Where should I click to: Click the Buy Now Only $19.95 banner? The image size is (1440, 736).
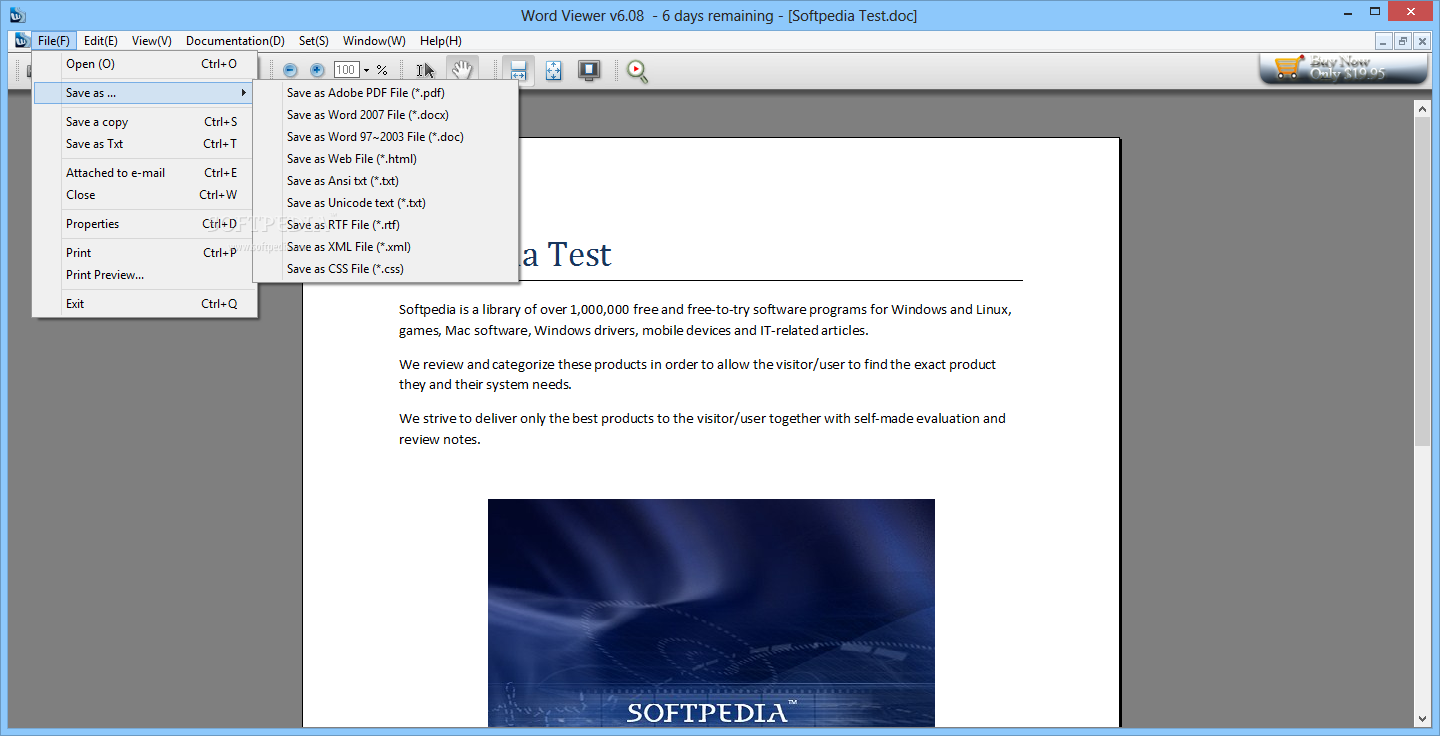pyautogui.click(x=1344, y=68)
